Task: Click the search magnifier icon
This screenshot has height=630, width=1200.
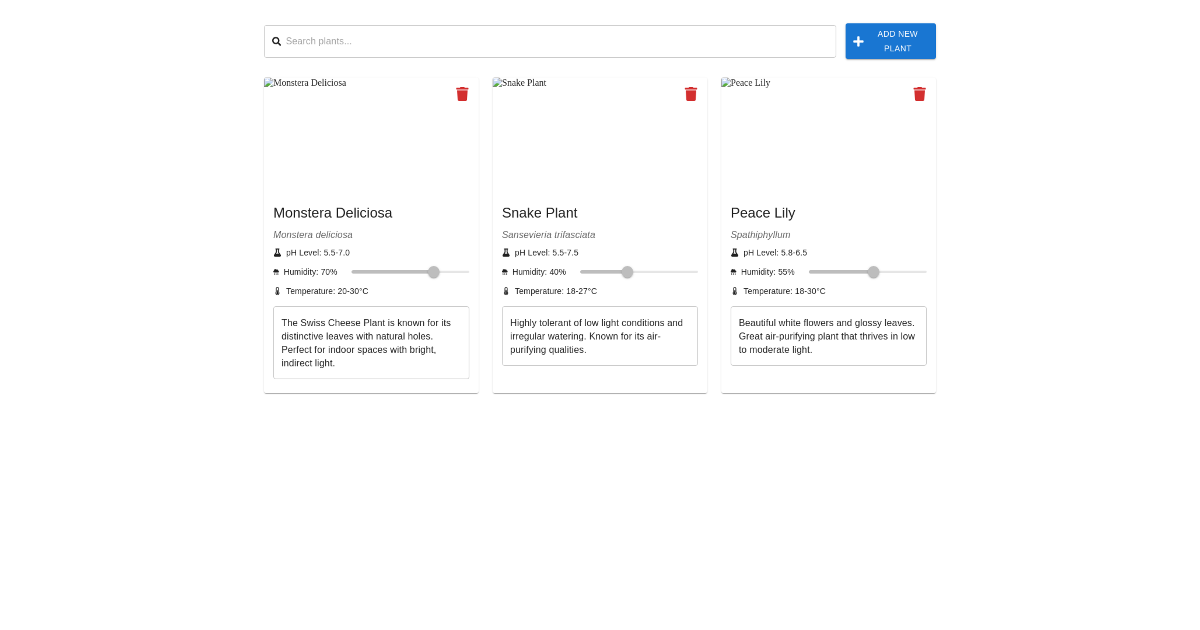Action: click(x=277, y=41)
